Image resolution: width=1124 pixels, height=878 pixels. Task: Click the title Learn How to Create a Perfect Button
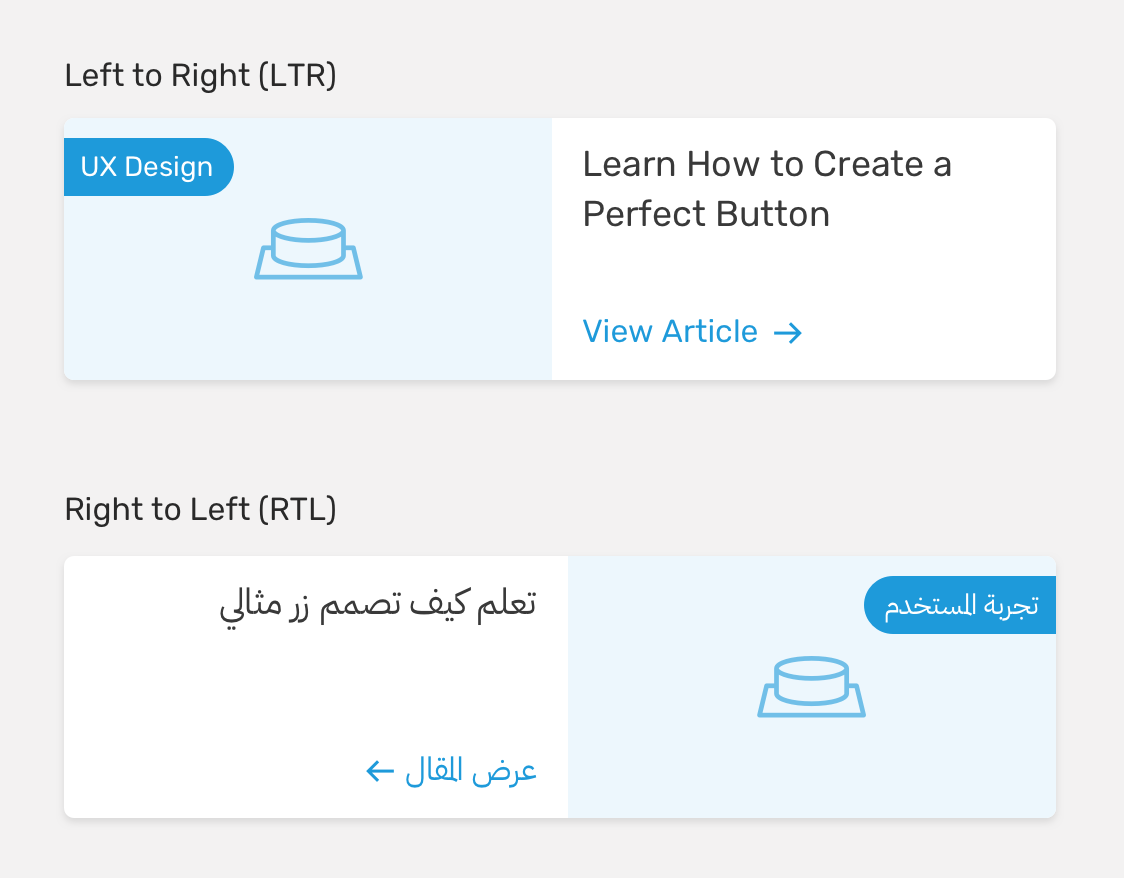[768, 188]
